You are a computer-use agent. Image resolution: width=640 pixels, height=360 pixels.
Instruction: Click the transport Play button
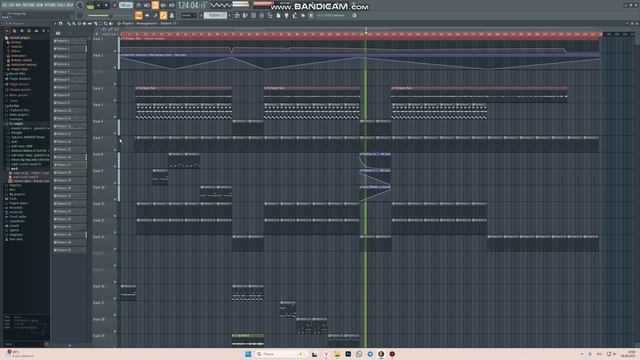point(98,5)
